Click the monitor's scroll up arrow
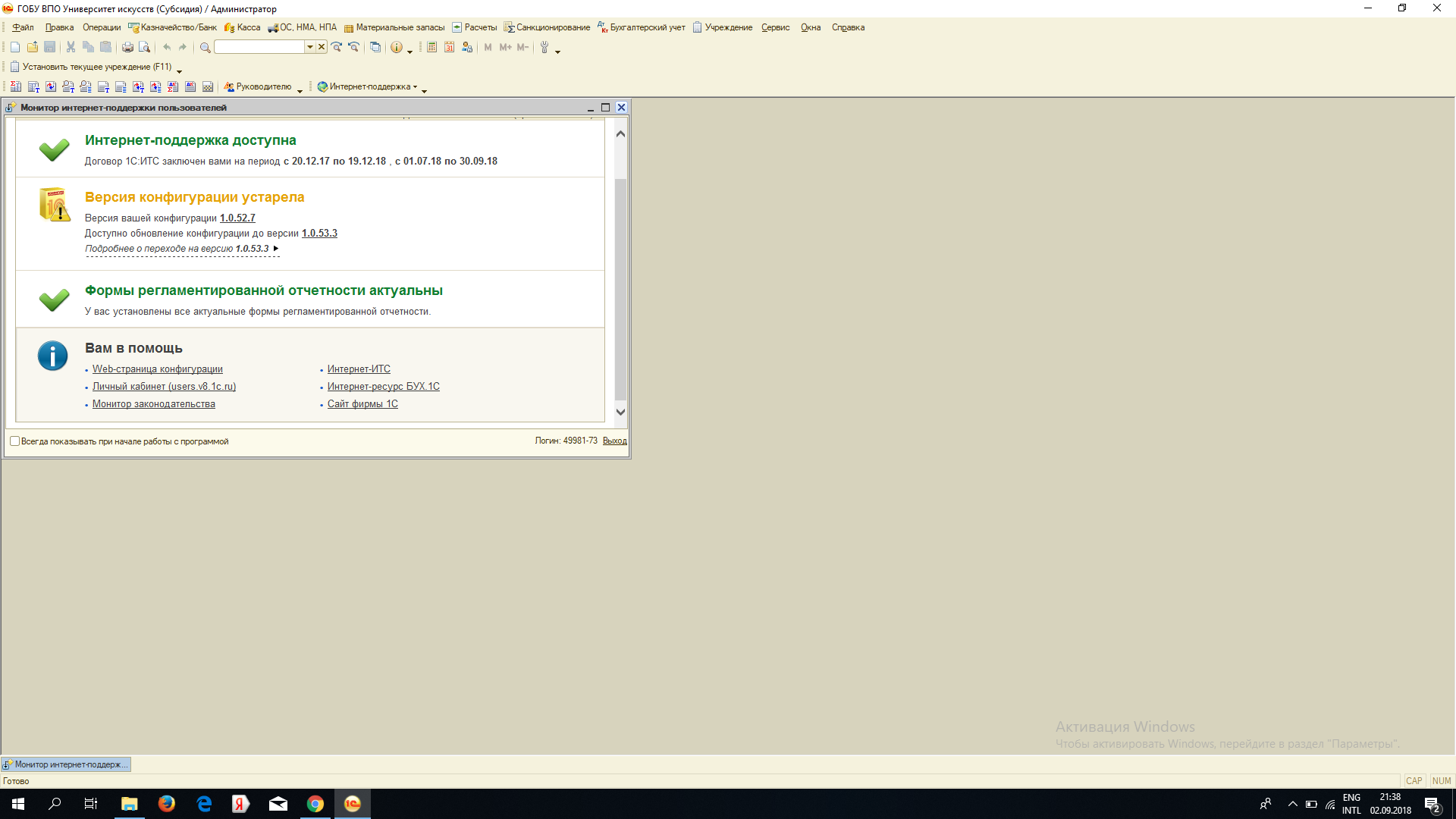The image size is (1456, 819). coord(620,133)
